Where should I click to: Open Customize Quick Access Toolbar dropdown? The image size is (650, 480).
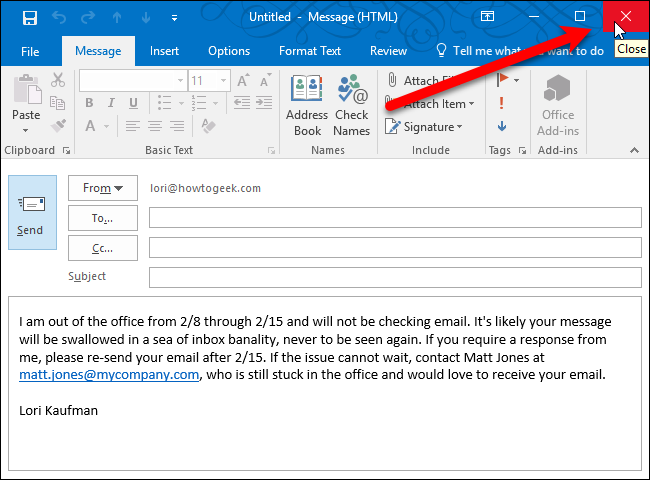175,18
